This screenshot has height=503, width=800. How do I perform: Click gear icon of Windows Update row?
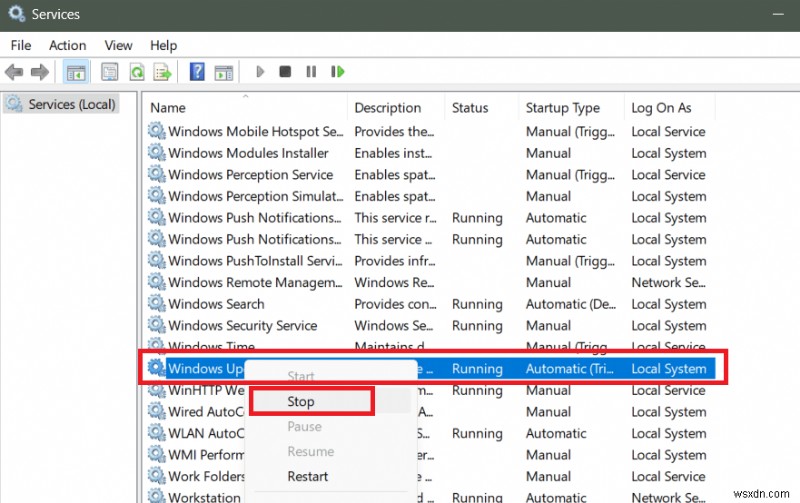157,368
